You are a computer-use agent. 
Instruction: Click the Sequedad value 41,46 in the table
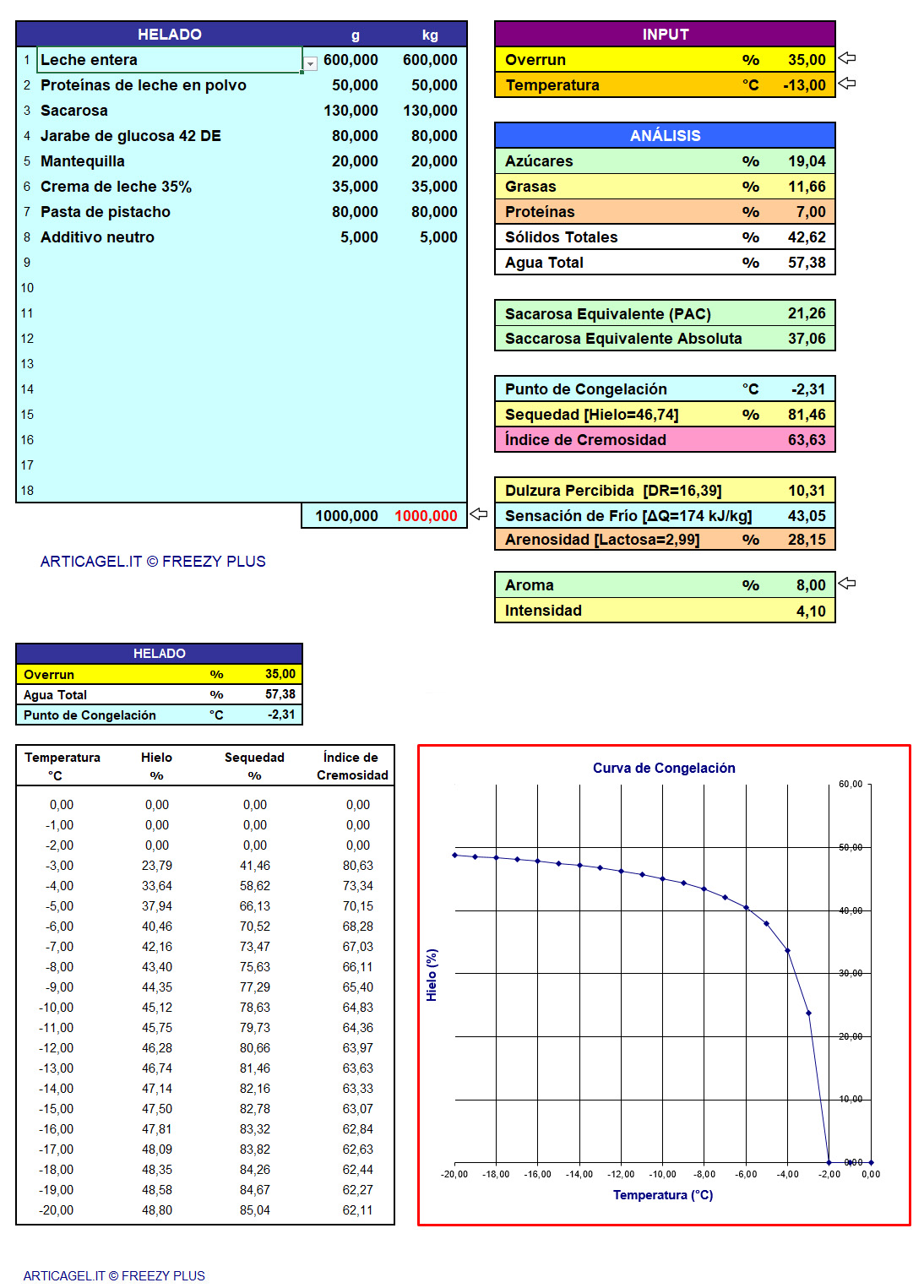pyautogui.click(x=255, y=866)
